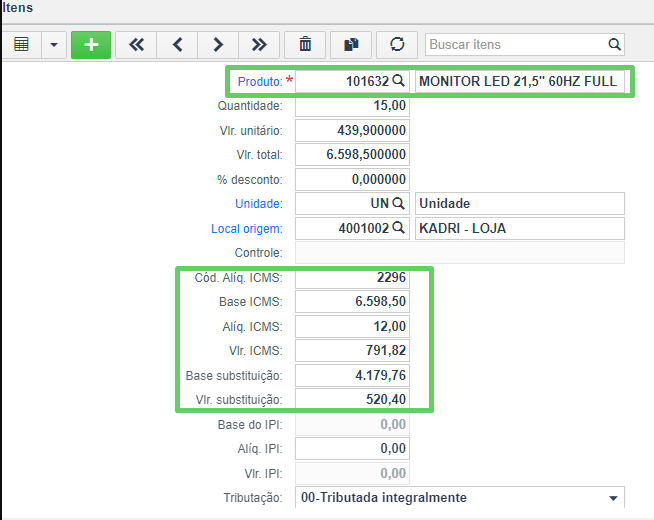The height and width of the screenshot is (520, 654).
Task: Select the % desconto field
Action: (x=352, y=179)
